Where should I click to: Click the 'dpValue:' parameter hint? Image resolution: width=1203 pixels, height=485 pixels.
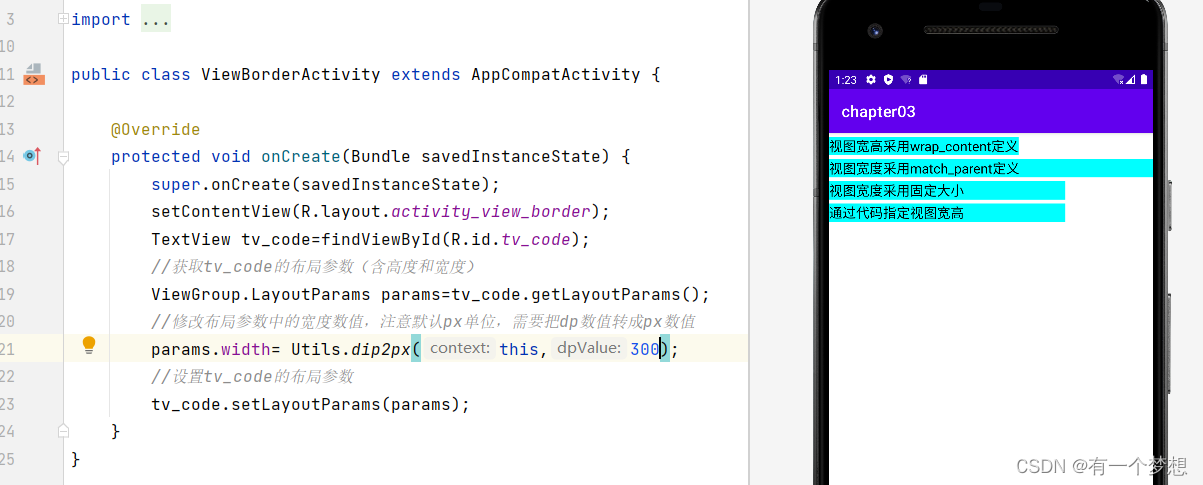pos(589,348)
